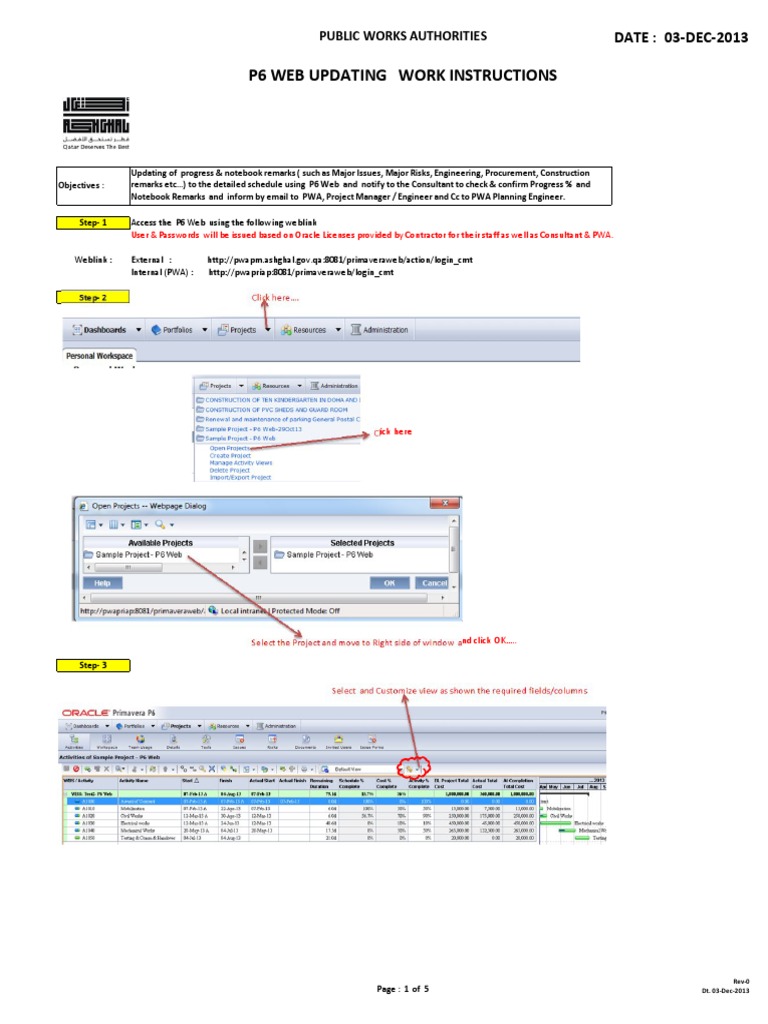Viewport: 768px width, 1024px height.
Task: Select 'Sample Project - P6 Web' under Available Projects
Action: tap(133, 554)
